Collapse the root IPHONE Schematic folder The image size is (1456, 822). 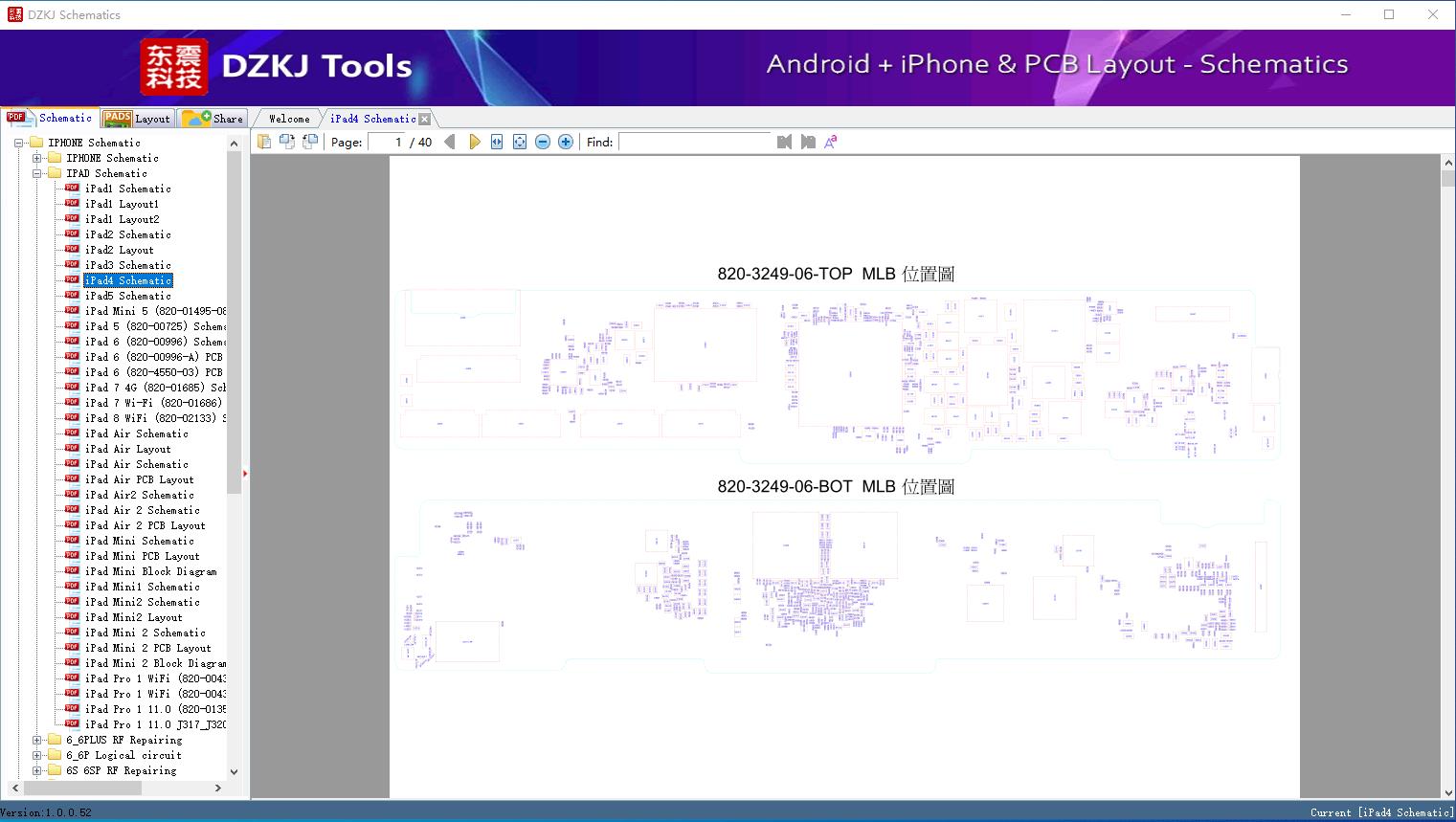[x=18, y=143]
